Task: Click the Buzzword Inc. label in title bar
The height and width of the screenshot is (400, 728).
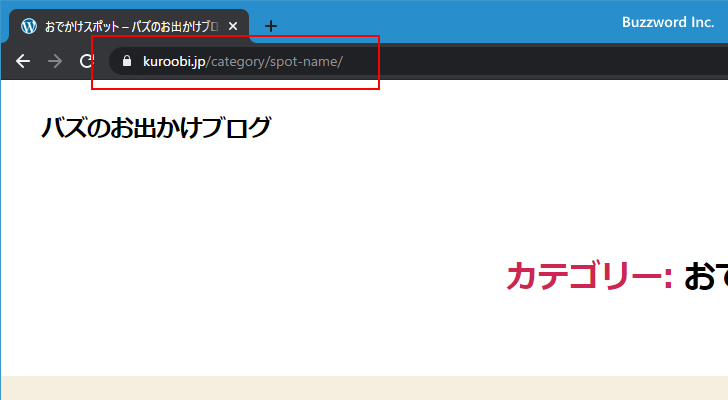Action: click(x=668, y=22)
